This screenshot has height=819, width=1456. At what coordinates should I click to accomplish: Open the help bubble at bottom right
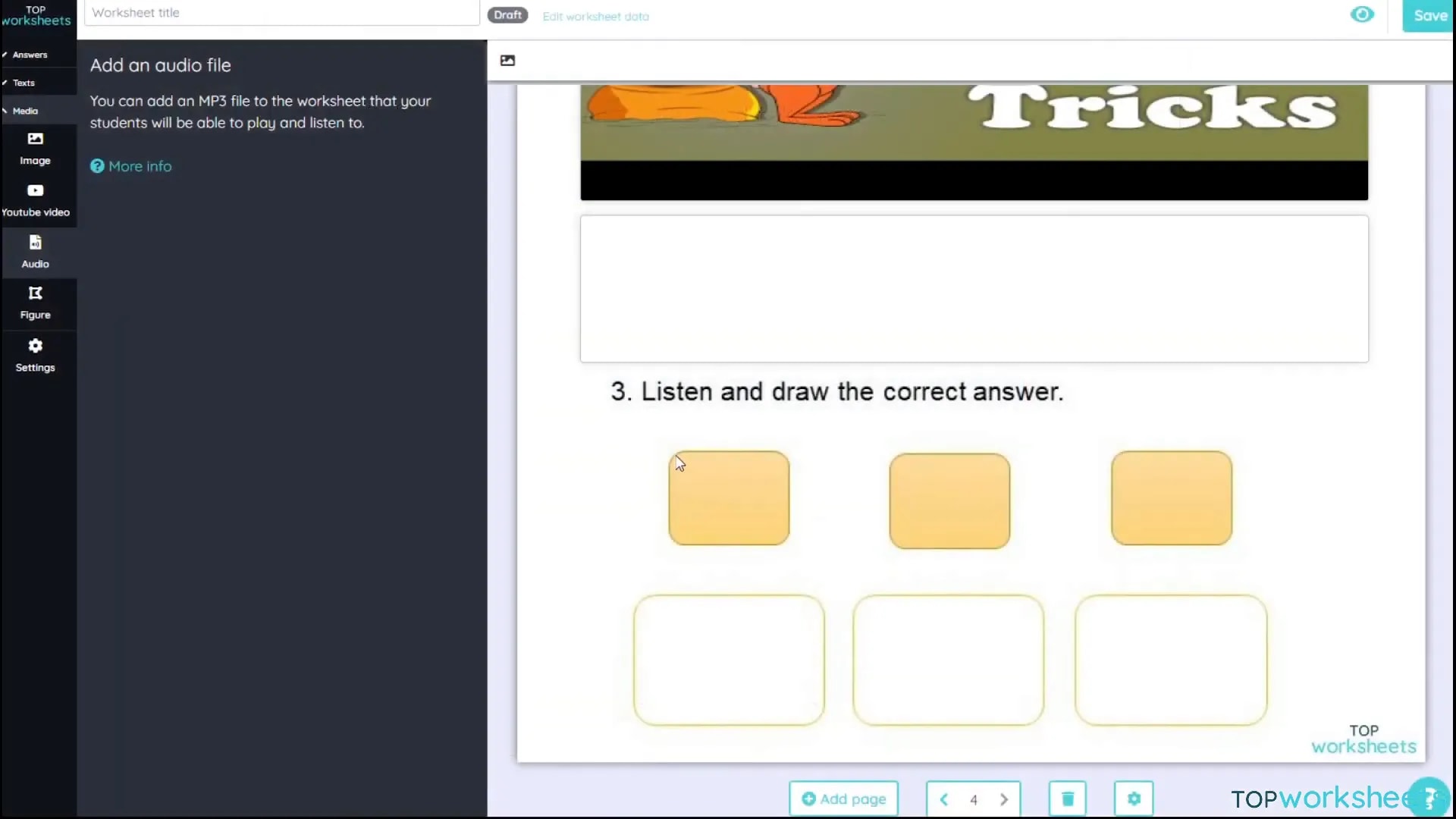[1429, 795]
